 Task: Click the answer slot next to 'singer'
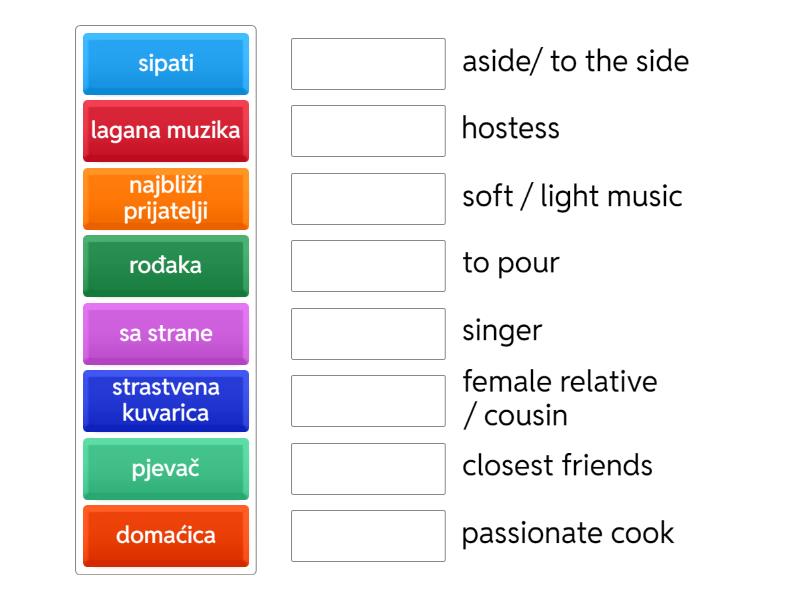pos(368,333)
